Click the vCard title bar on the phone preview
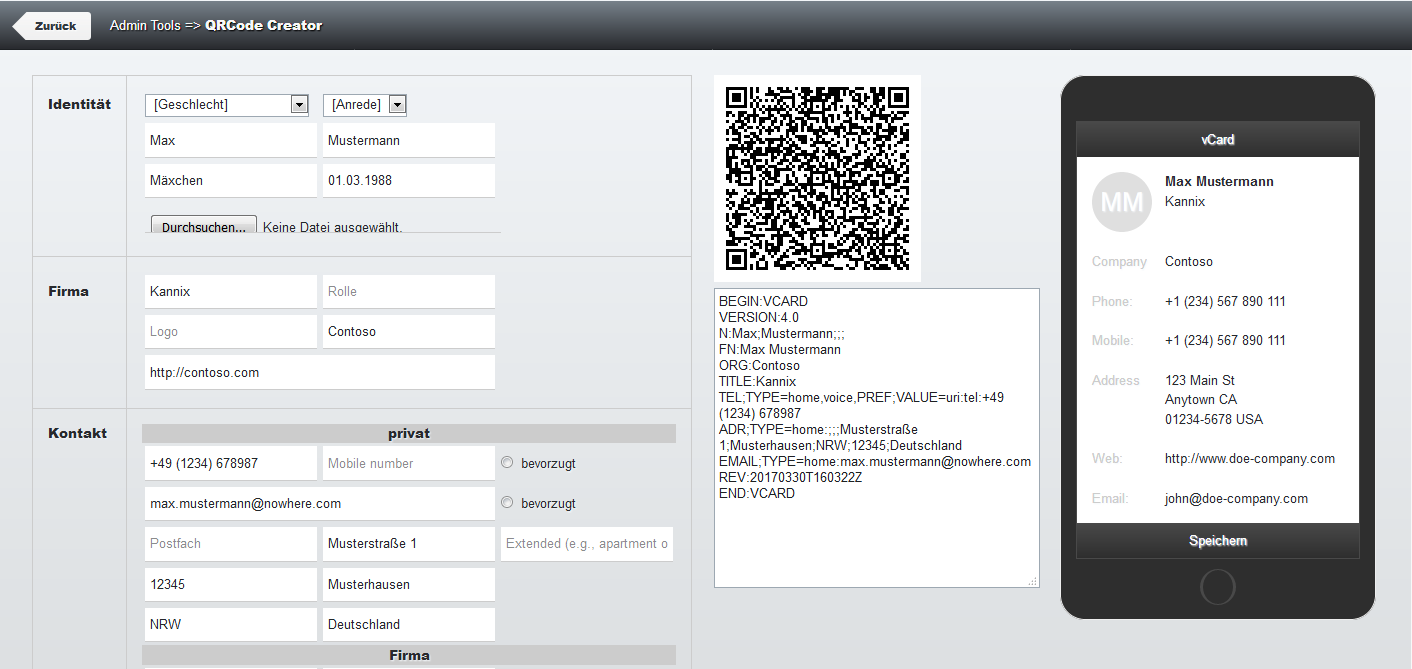The image size is (1412, 669). [1218, 140]
